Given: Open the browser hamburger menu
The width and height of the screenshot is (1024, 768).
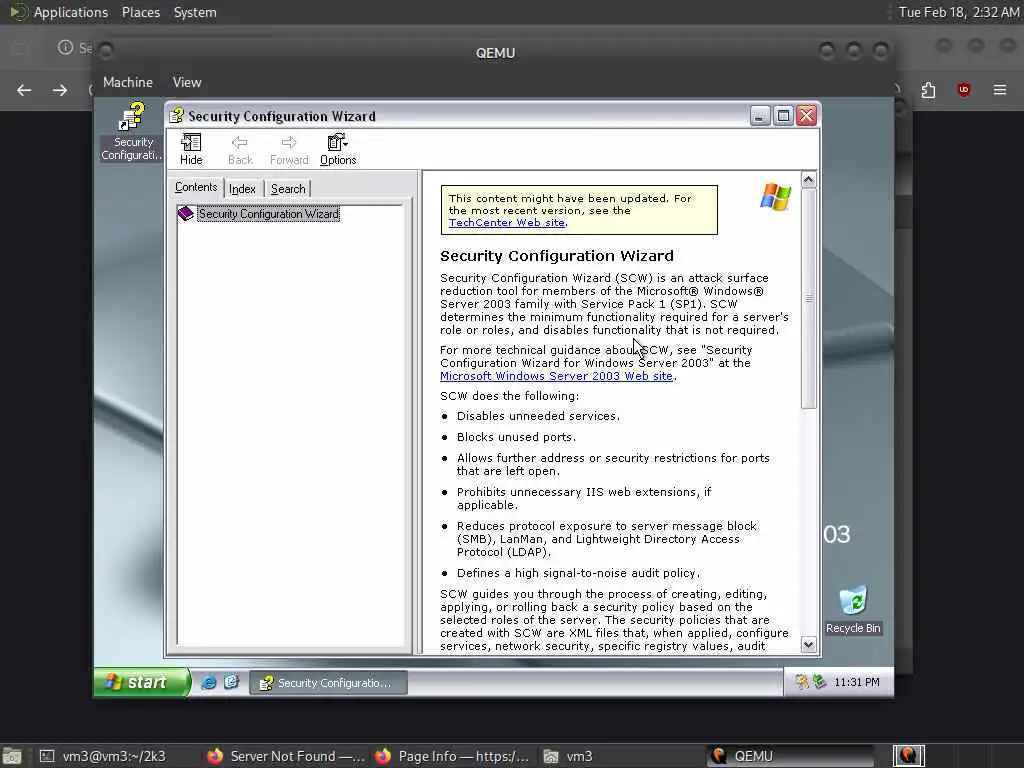Looking at the screenshot, I should click(x=1000, y=90).
